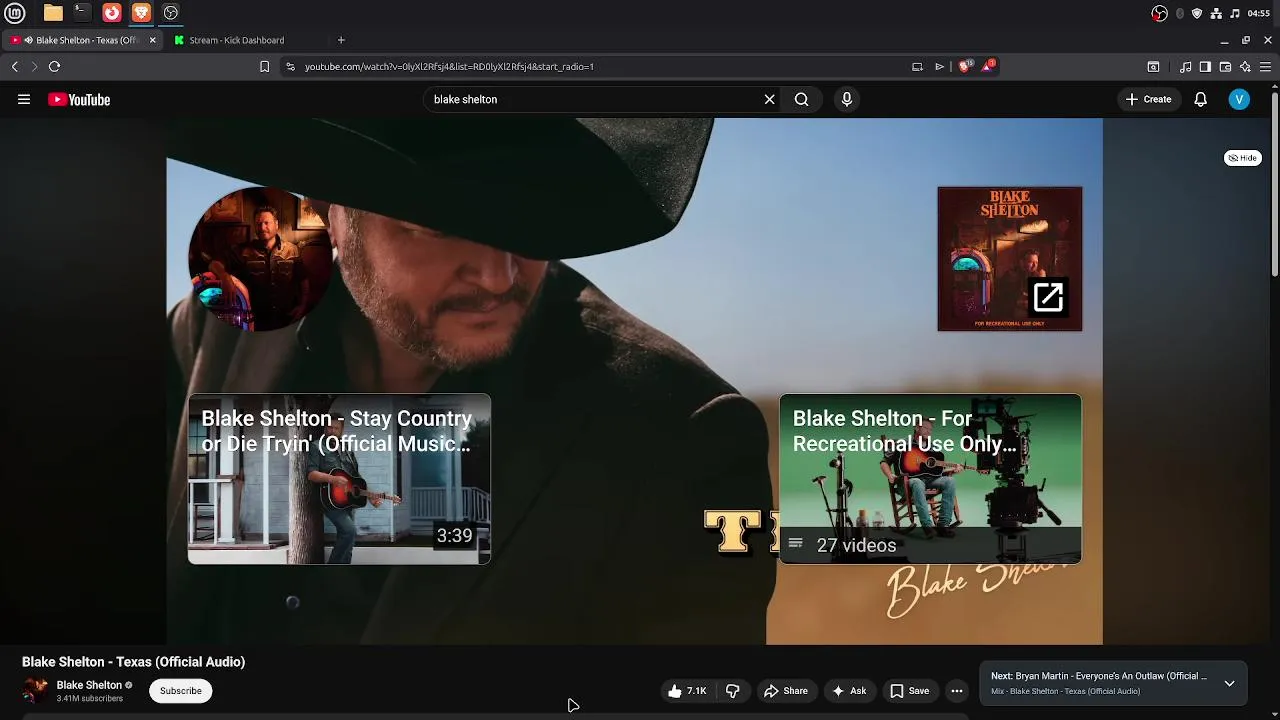The image size is (1280, 720).
Task: Open Brave sidebar search tabs icon
Action: pos(1153,67)
